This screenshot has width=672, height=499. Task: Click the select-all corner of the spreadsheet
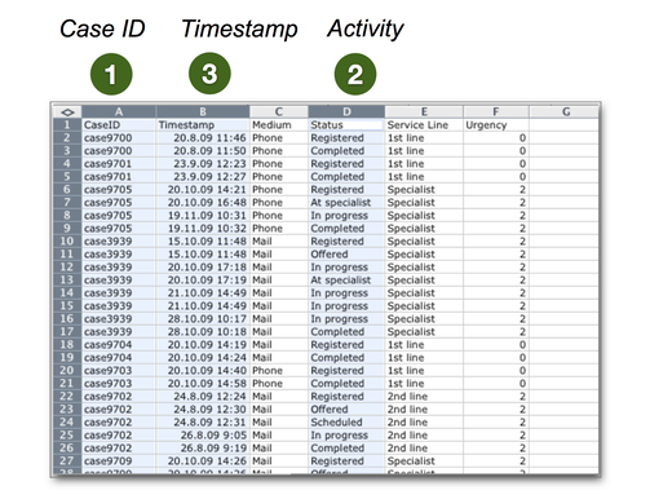pos(66,112)
